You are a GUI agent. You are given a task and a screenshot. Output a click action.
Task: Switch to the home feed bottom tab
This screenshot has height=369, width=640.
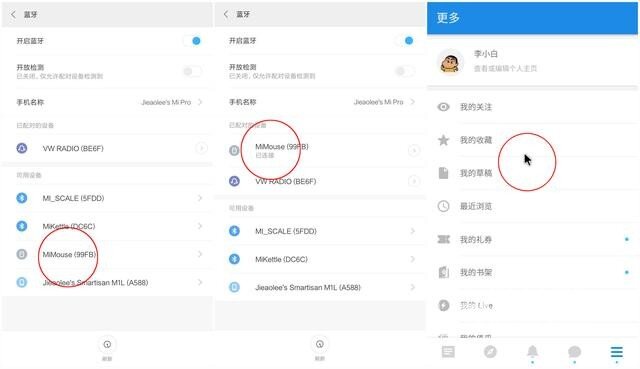(448, 351)
